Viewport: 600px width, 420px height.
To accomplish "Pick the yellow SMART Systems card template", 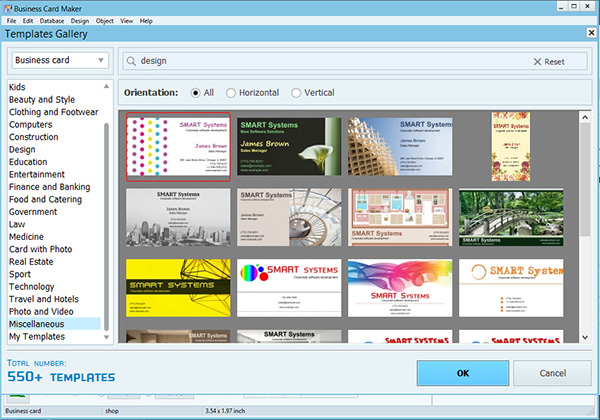I will pos(178,287).
